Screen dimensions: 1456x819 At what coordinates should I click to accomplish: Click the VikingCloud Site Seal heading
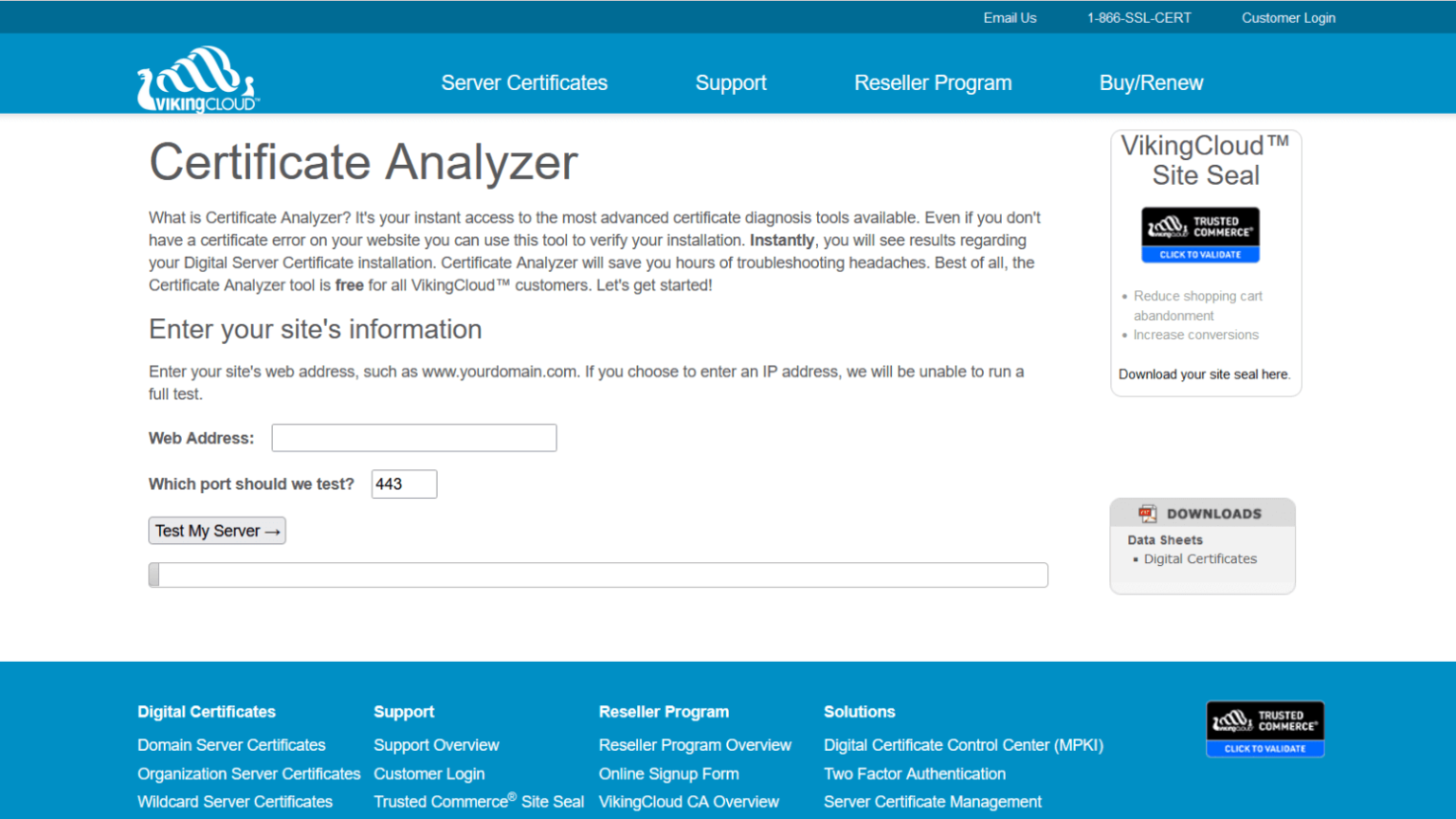point(1205,160)
